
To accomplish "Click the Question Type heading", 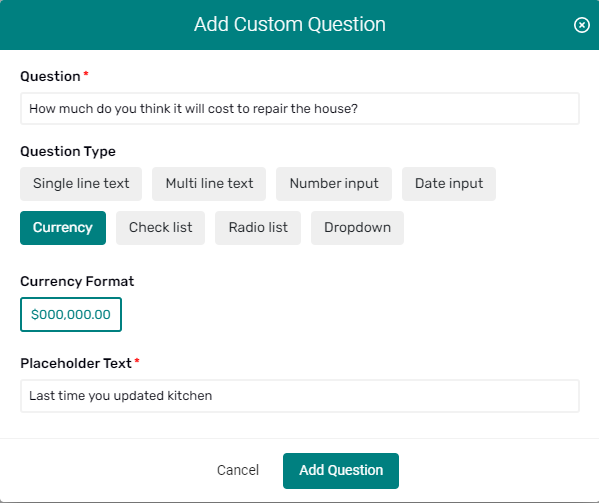I will (68, 152).
